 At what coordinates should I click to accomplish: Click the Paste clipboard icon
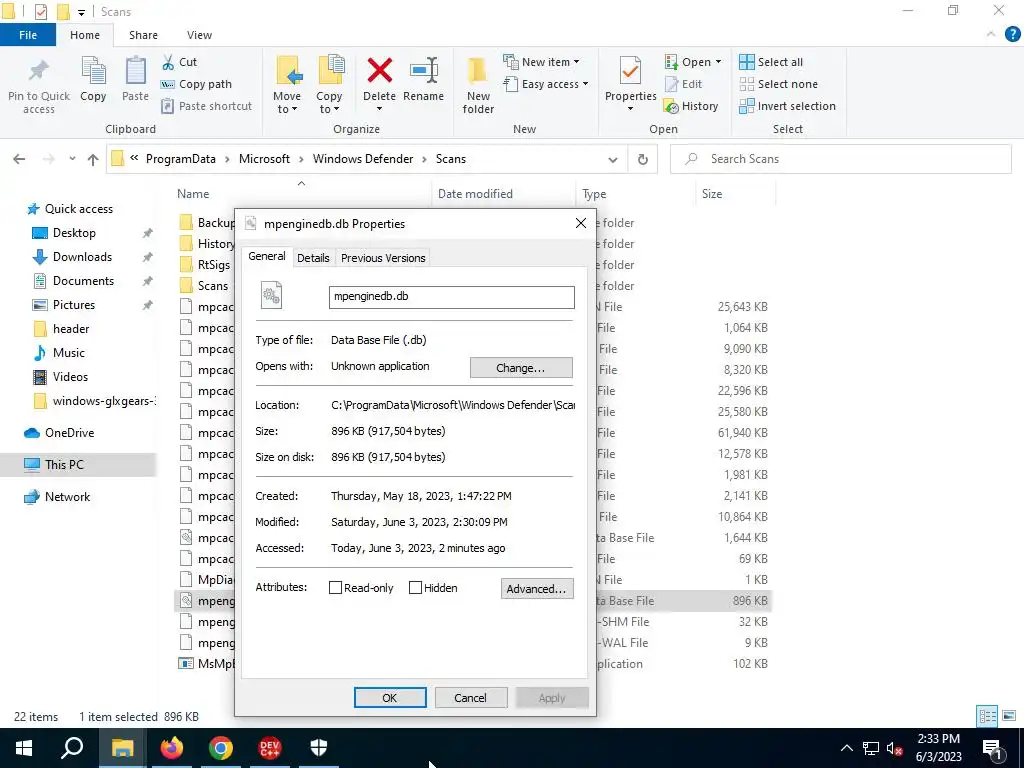[x=135, y=71]
